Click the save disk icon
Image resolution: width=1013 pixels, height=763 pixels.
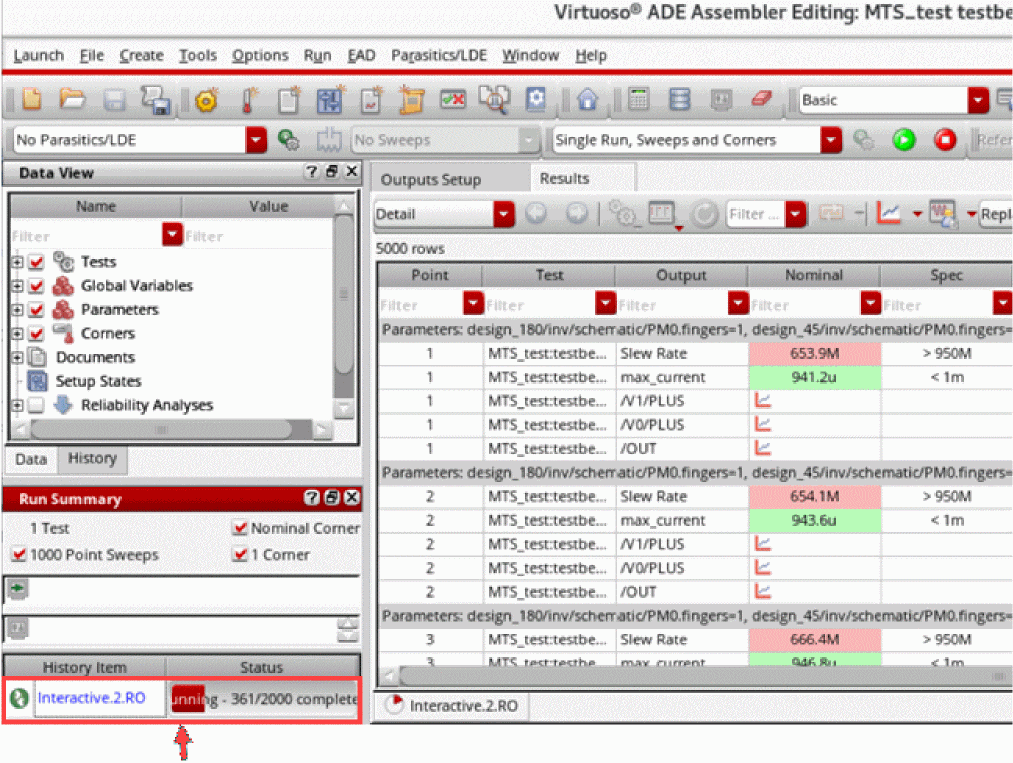click(x=114, y=100)
